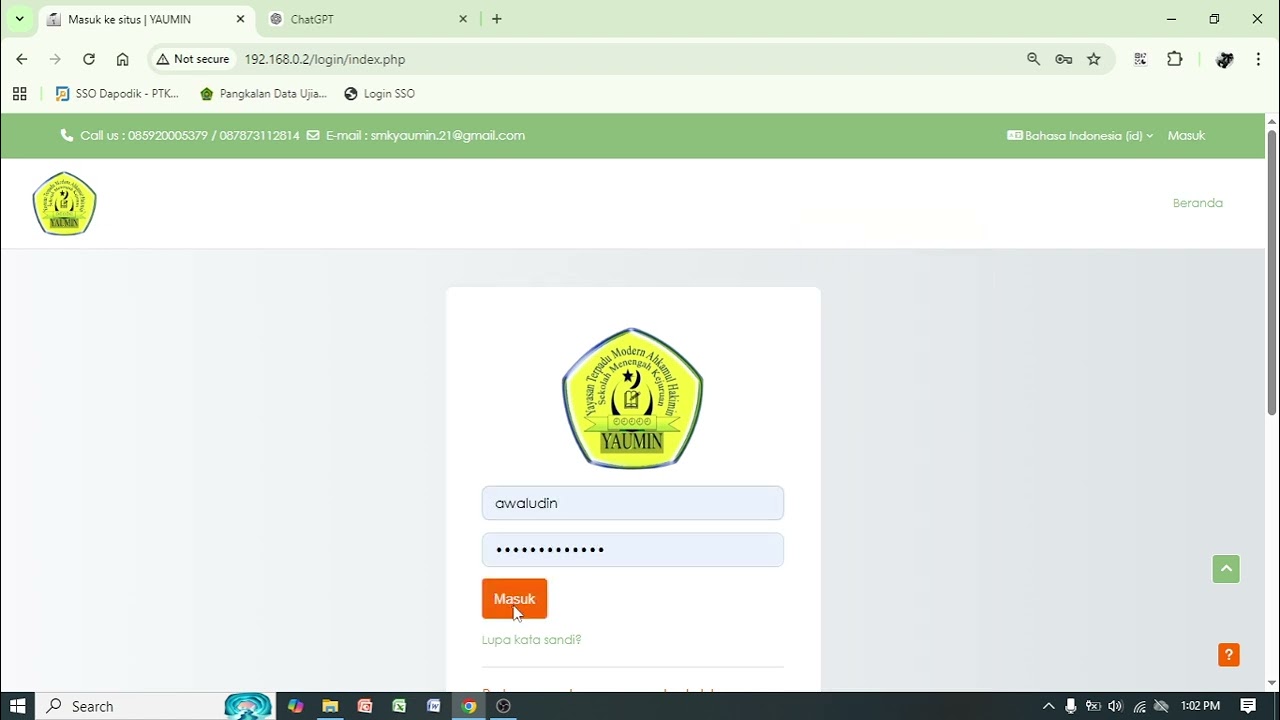Click Masuk in the green top bar
This screenshot has width=1280, height=720.
click(1186, 135)
